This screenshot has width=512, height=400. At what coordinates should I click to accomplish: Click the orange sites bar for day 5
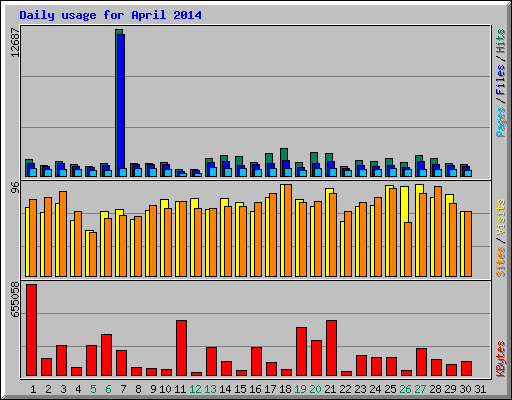[x=93, y=254]
